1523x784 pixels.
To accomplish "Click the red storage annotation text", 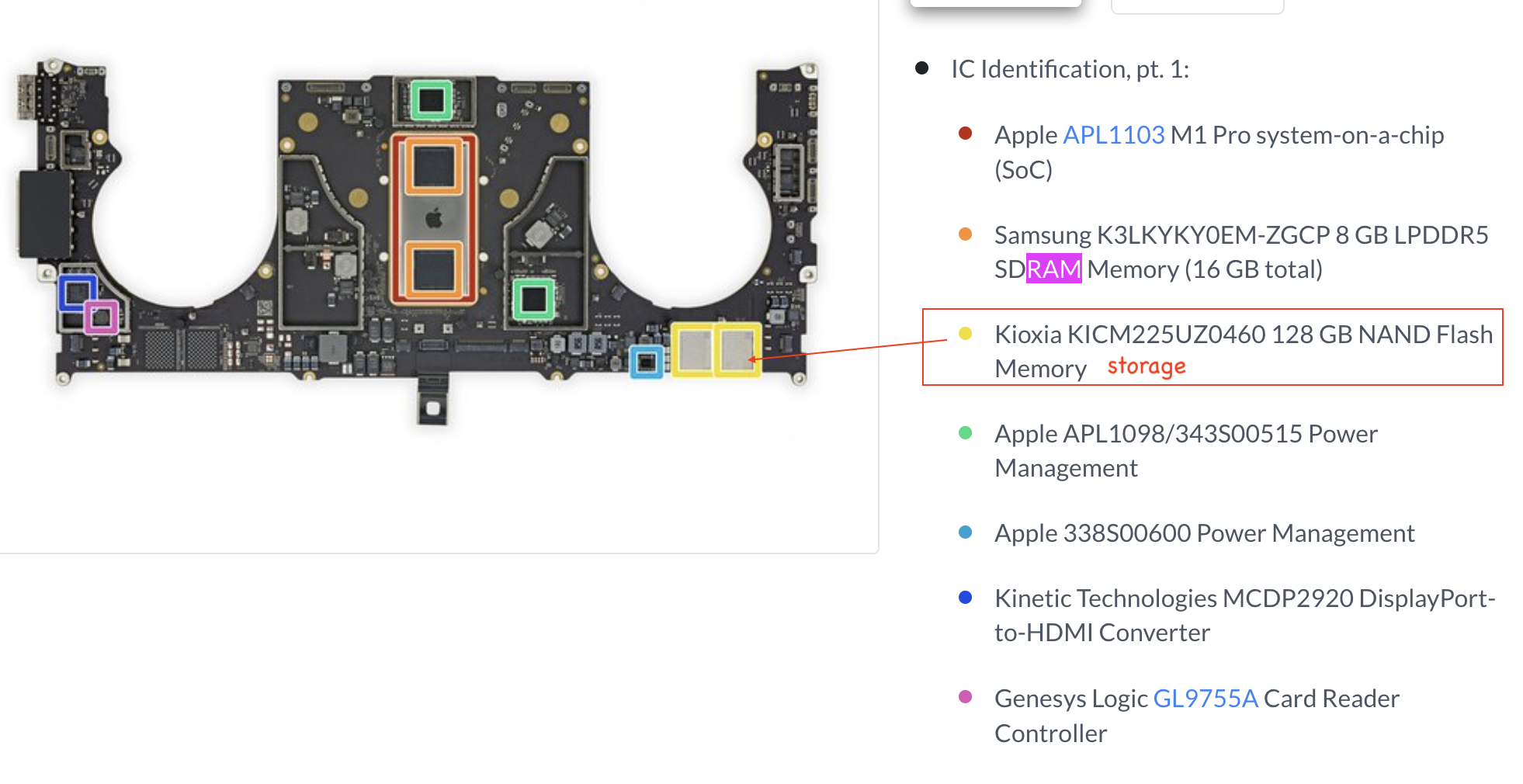I will pos(1146,366).
